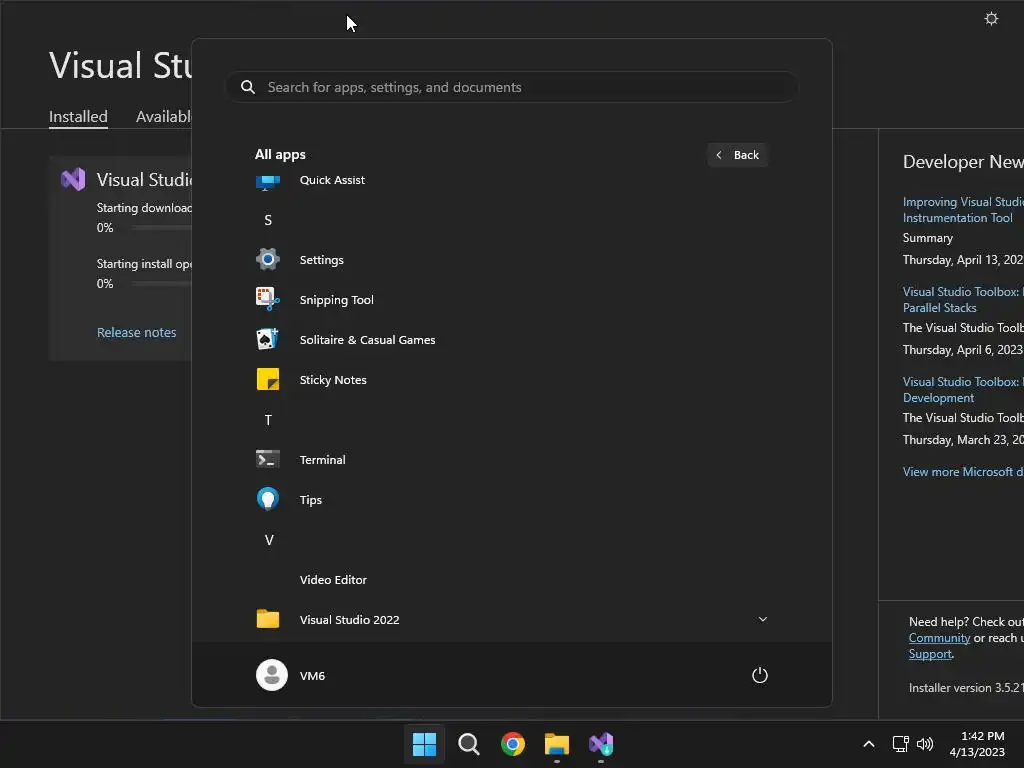
Task: Switch to Available tab in Installer
Action: (164, 117)
